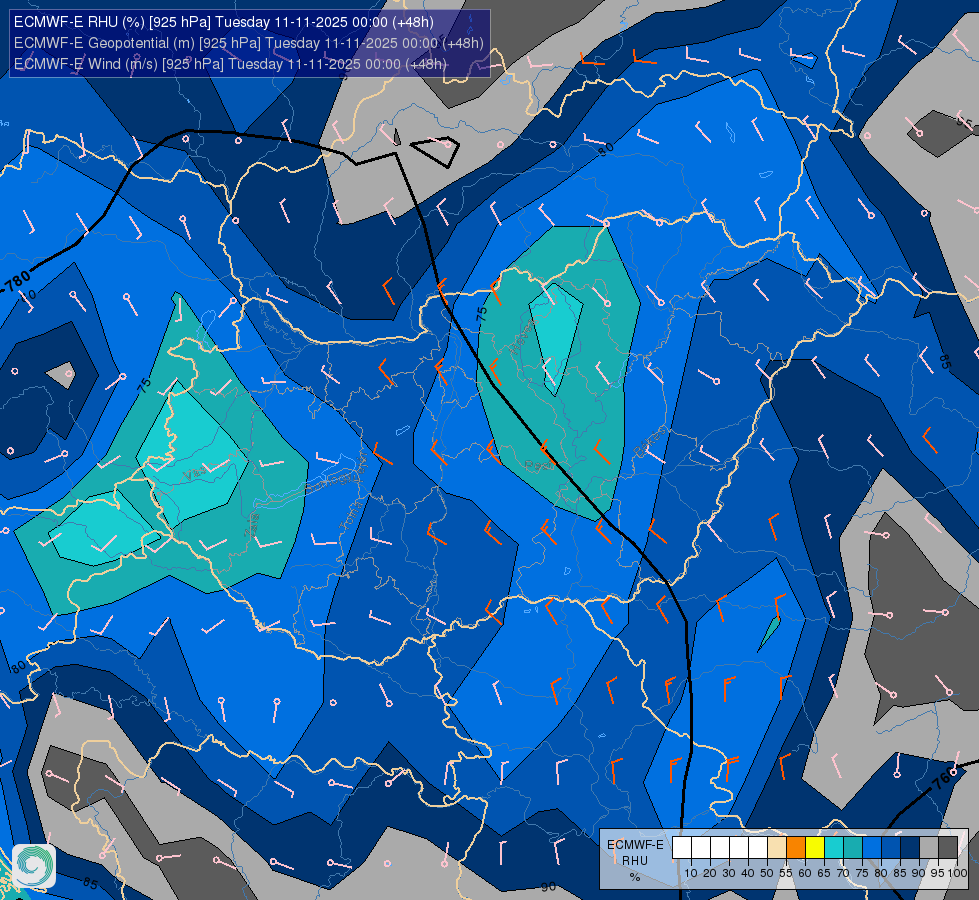Image resolution: width=979 pixels, height=900 pixels.
Task: Click the light gray legend swatch for 90-95%
Action: tap(929, 848)
